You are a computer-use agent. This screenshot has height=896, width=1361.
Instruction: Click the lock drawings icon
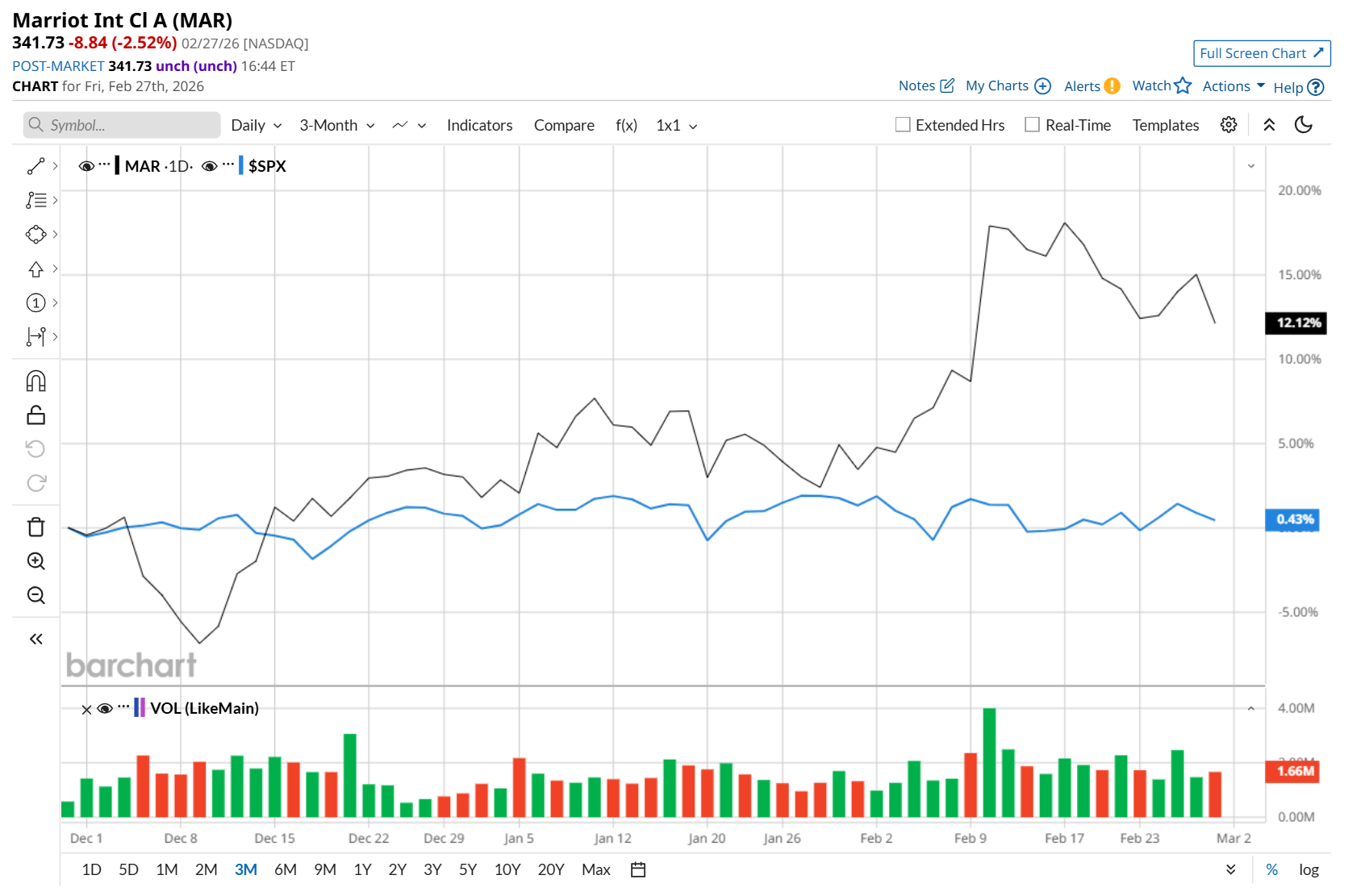pos(35,415)
